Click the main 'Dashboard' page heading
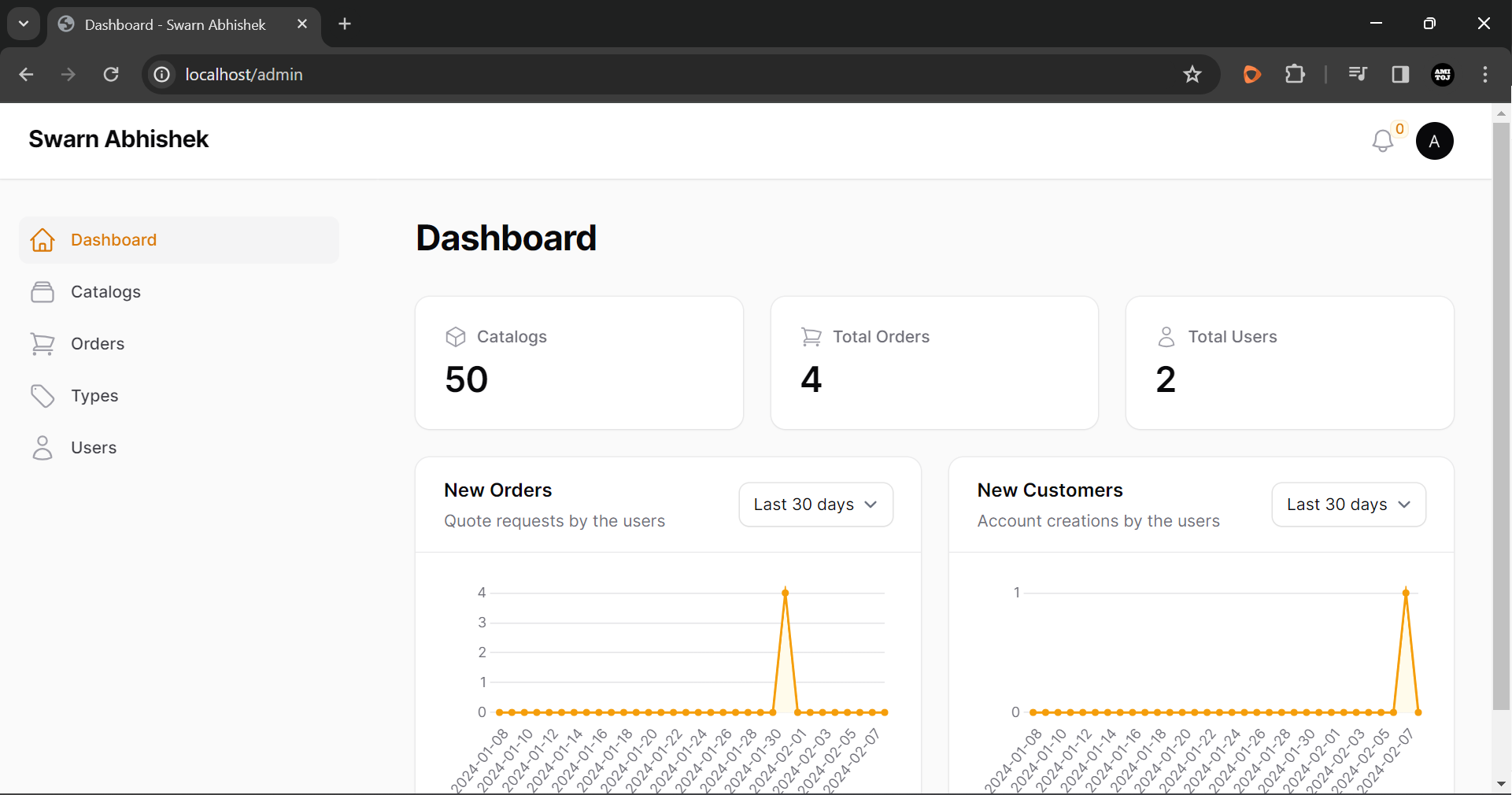 click(x=506, y=238)
